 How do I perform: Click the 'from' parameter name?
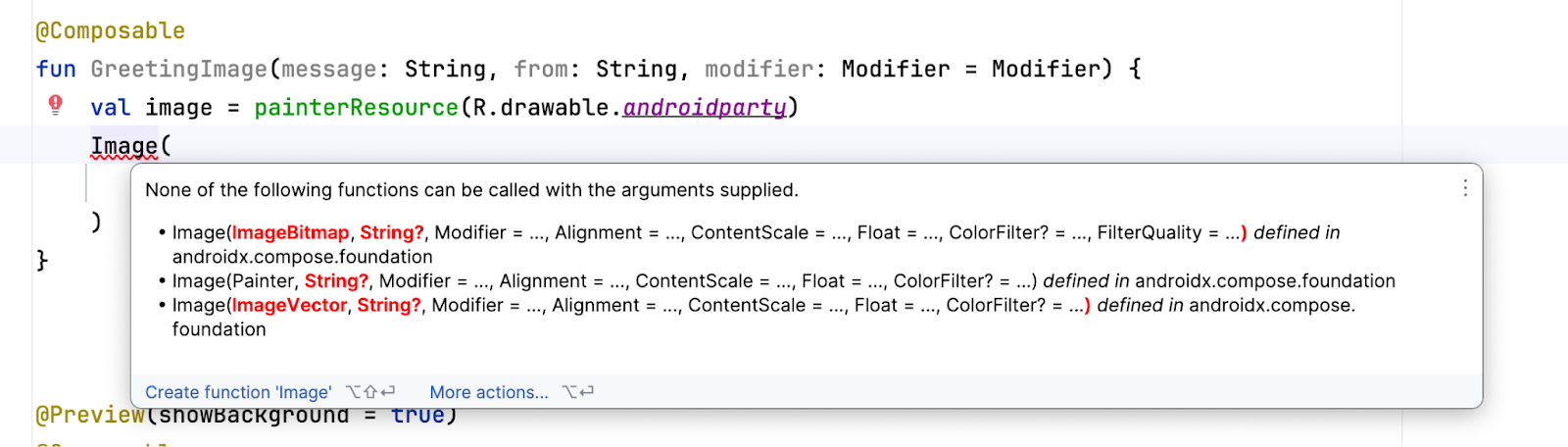(x=541, y=69)
